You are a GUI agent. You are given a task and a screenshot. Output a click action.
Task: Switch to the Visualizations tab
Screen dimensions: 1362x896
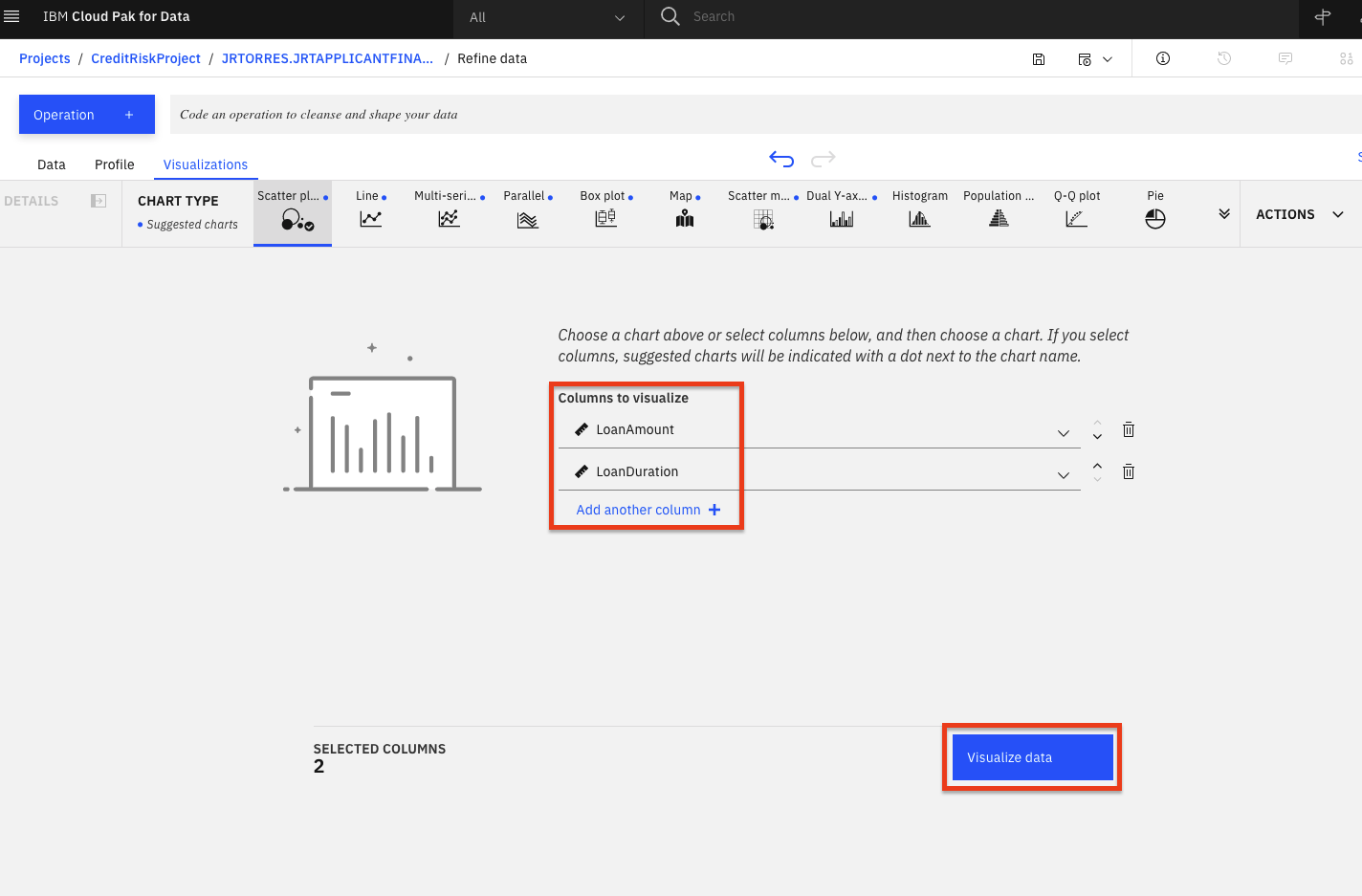pos(206,164)
